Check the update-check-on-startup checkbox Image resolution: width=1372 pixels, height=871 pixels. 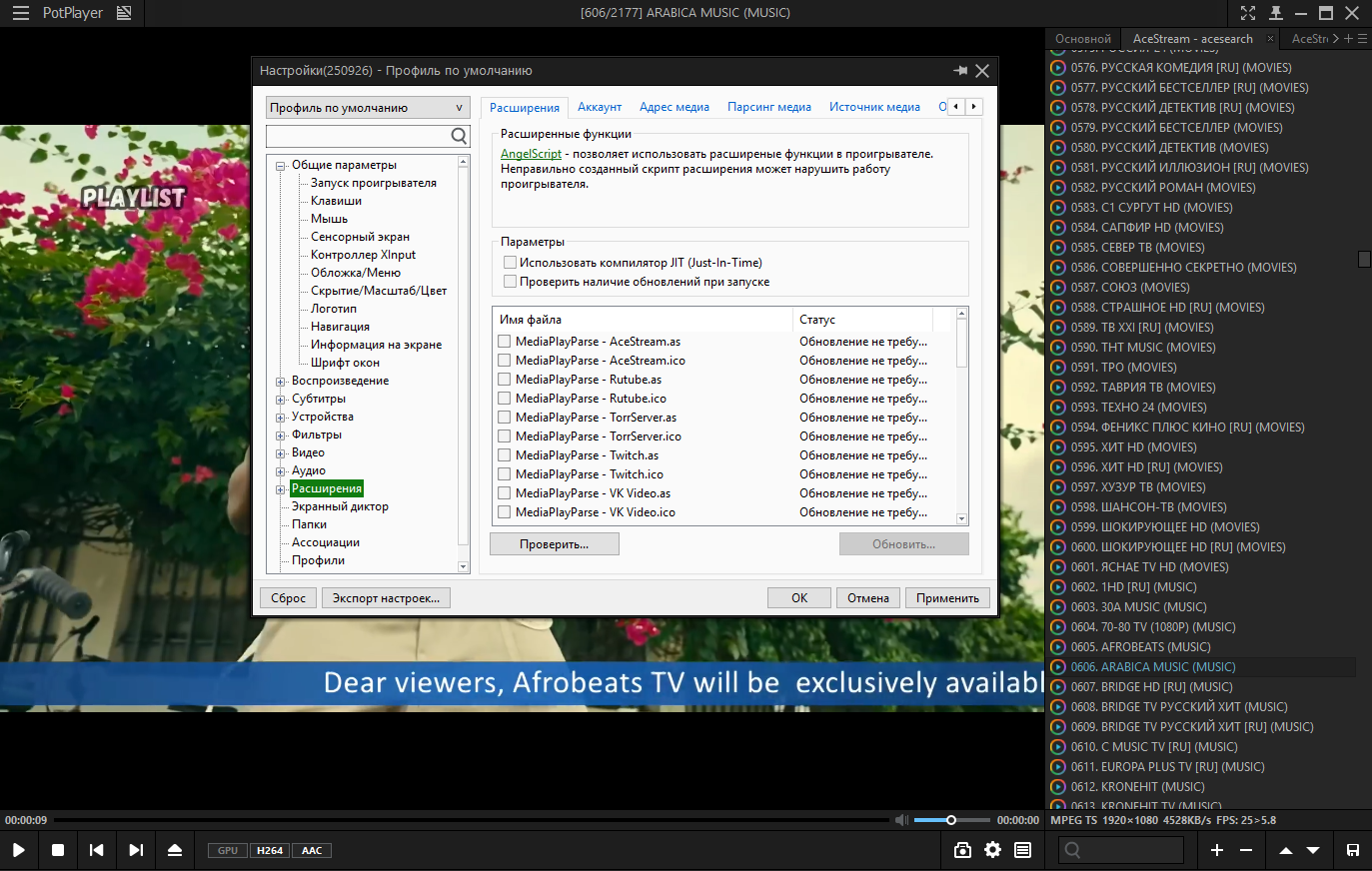[x=511, y=282]
